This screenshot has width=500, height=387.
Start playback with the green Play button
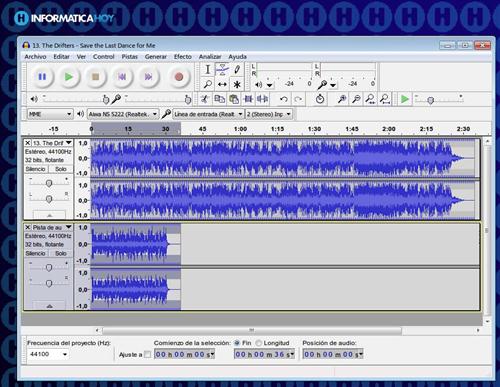pyautogui.click(x=69, y=77)
